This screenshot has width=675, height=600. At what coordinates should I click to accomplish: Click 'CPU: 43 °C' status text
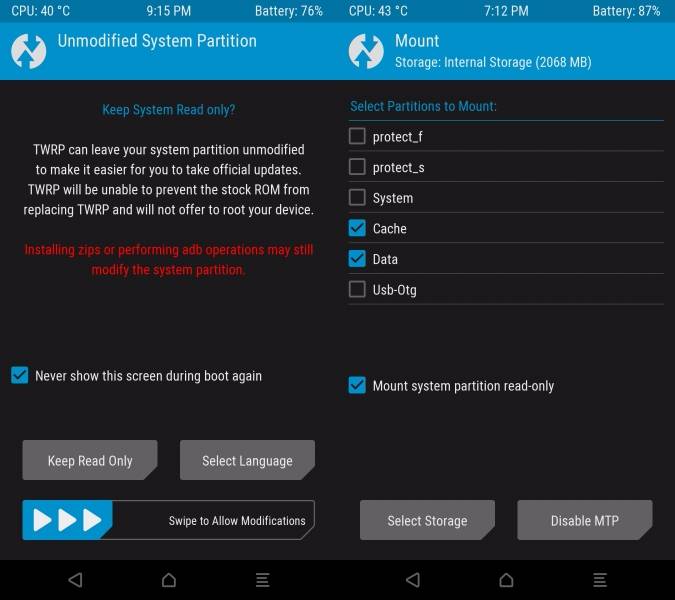(x=378, y=11)
